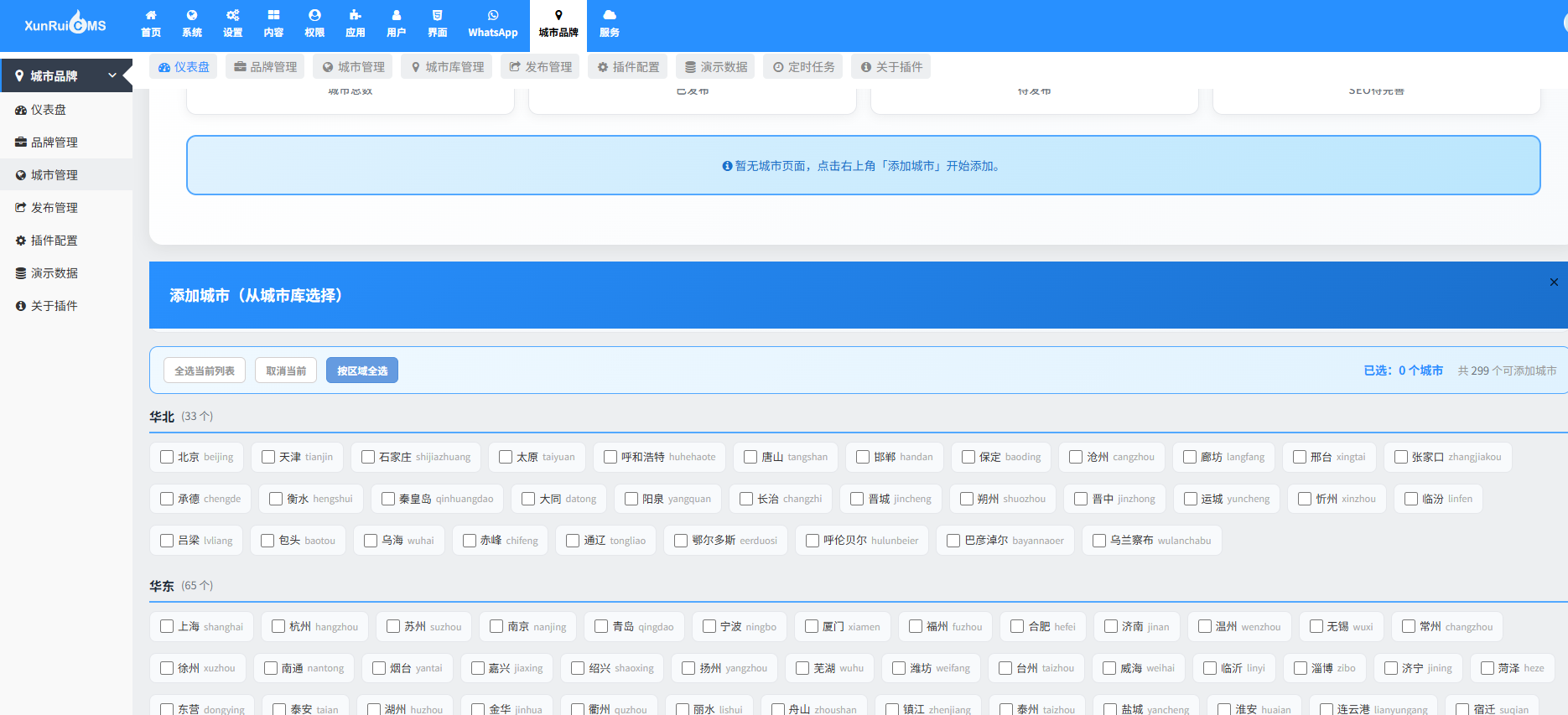Click the 按区域全选 button
The width and height of the screenshot is (1568, 715).
pyautogui.click(x=362, y=370)
